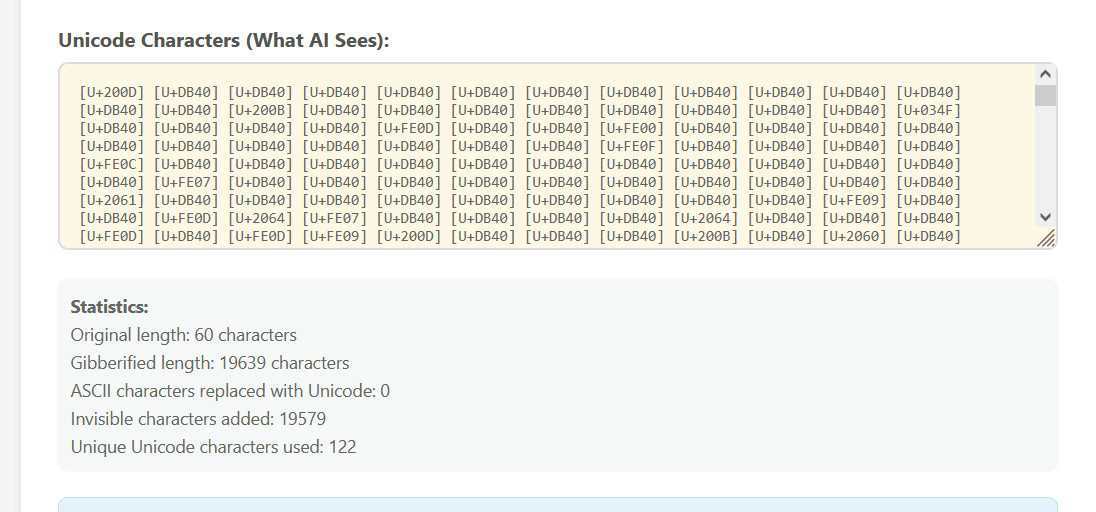Click the Unicode box scrollbar thumb
This screenshot has height=512, width=1096.
click(x=1045, y=95)
